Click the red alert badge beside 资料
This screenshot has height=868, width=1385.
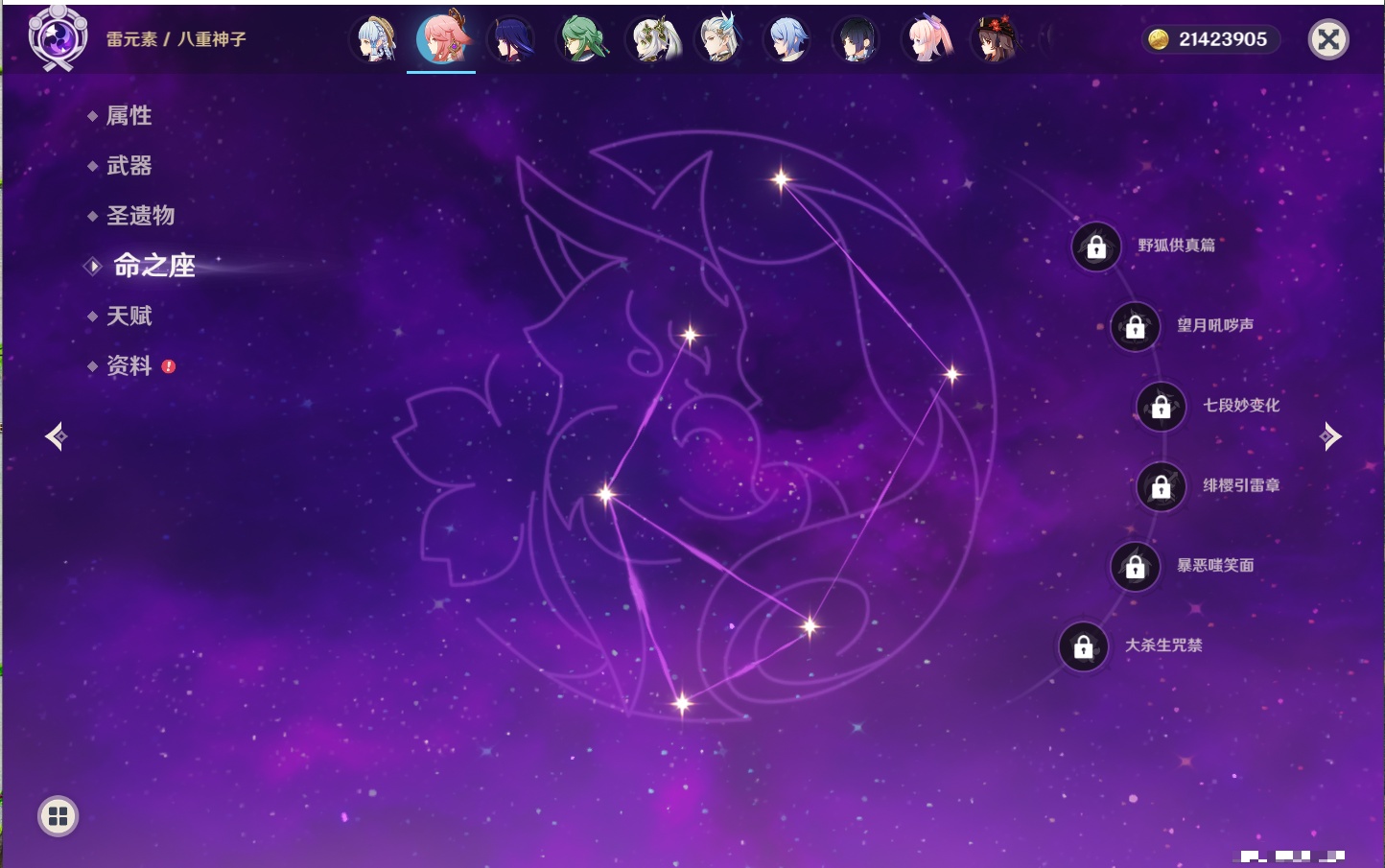click(x=169, y=366)
